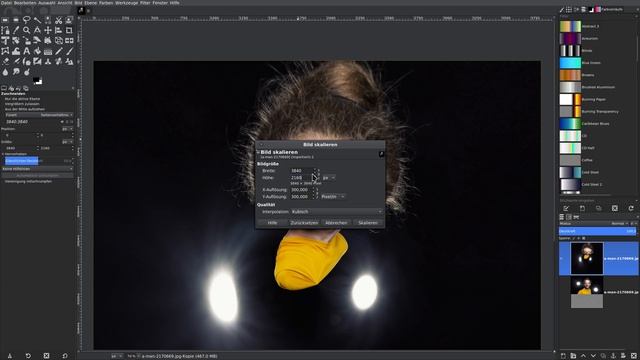Click the delete gradient icon
This screenshot has height=360, width=640.
615,208
